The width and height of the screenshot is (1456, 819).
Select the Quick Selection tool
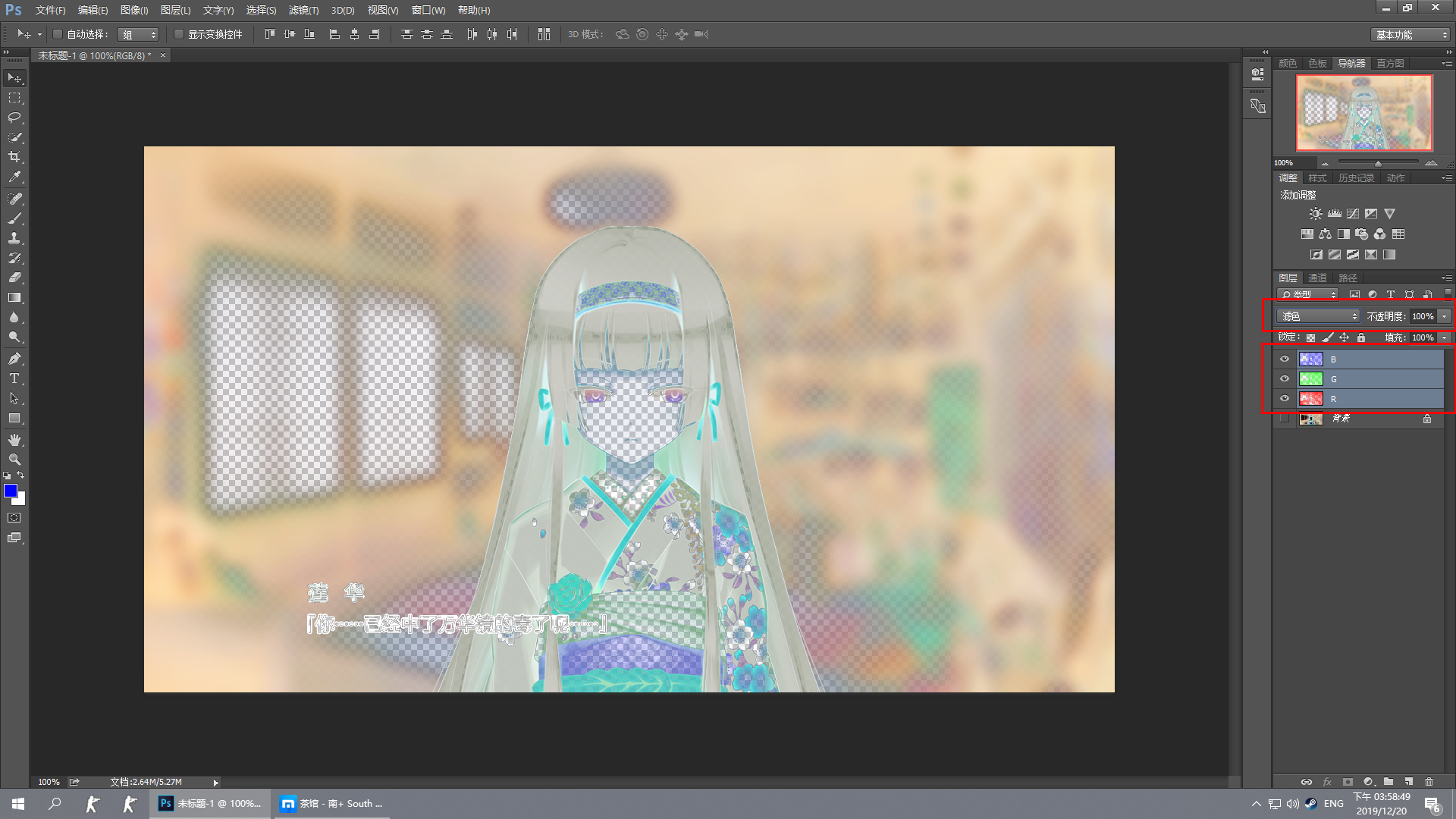[14, 137]
